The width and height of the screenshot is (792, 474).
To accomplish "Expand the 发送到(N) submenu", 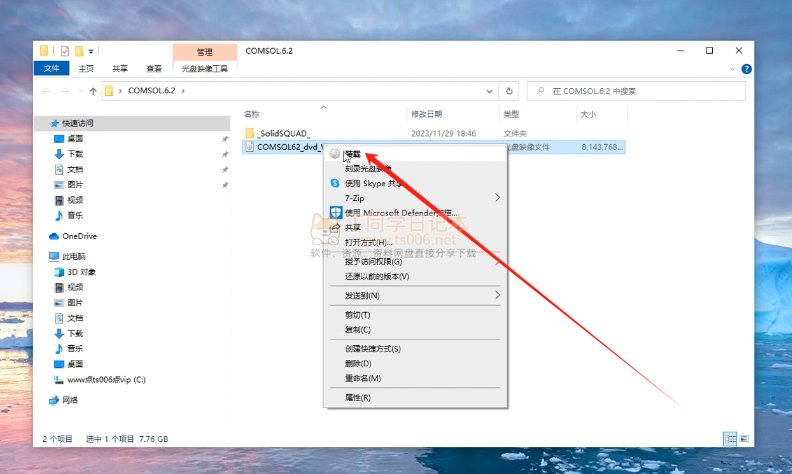I will coord(498,295).
